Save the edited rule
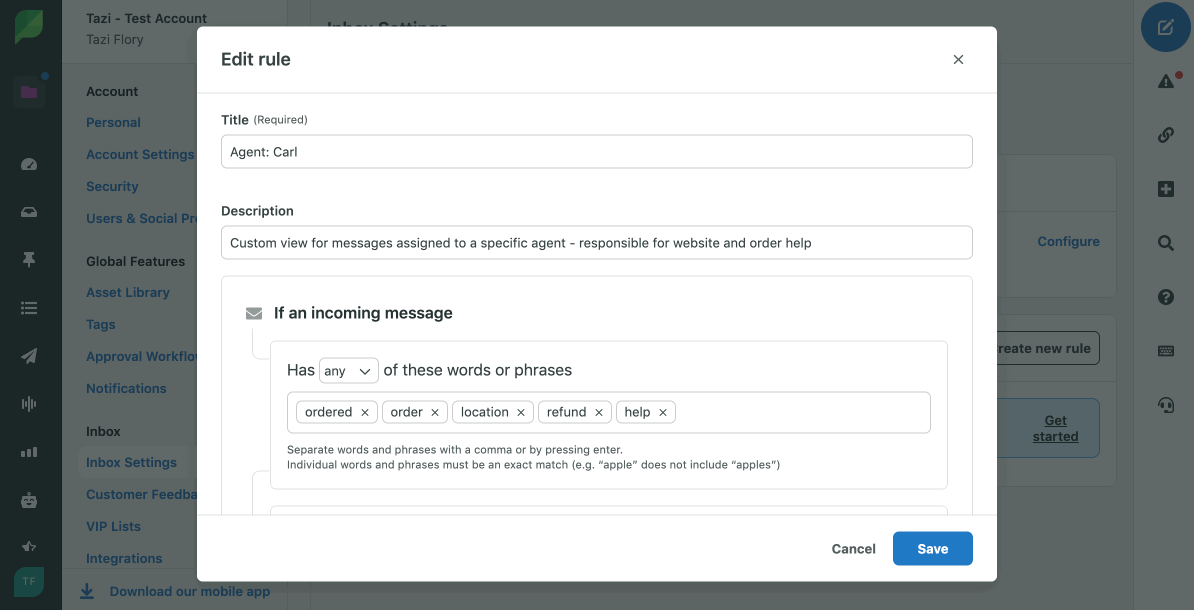The height and width of the screenshot is (610, 1194). [x=932, y=548]
